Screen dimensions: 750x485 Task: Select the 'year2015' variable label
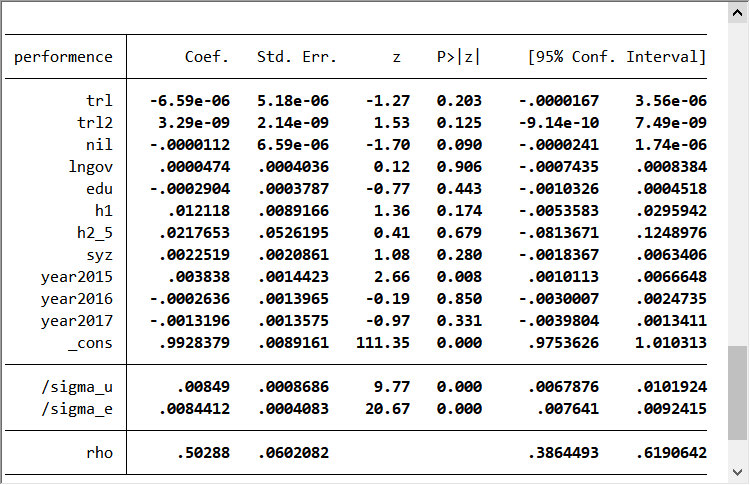click(x=77, y=277)
